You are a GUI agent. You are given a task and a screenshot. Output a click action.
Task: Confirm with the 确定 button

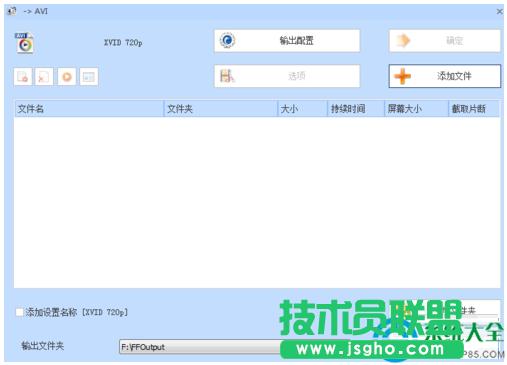pos(445,41)
